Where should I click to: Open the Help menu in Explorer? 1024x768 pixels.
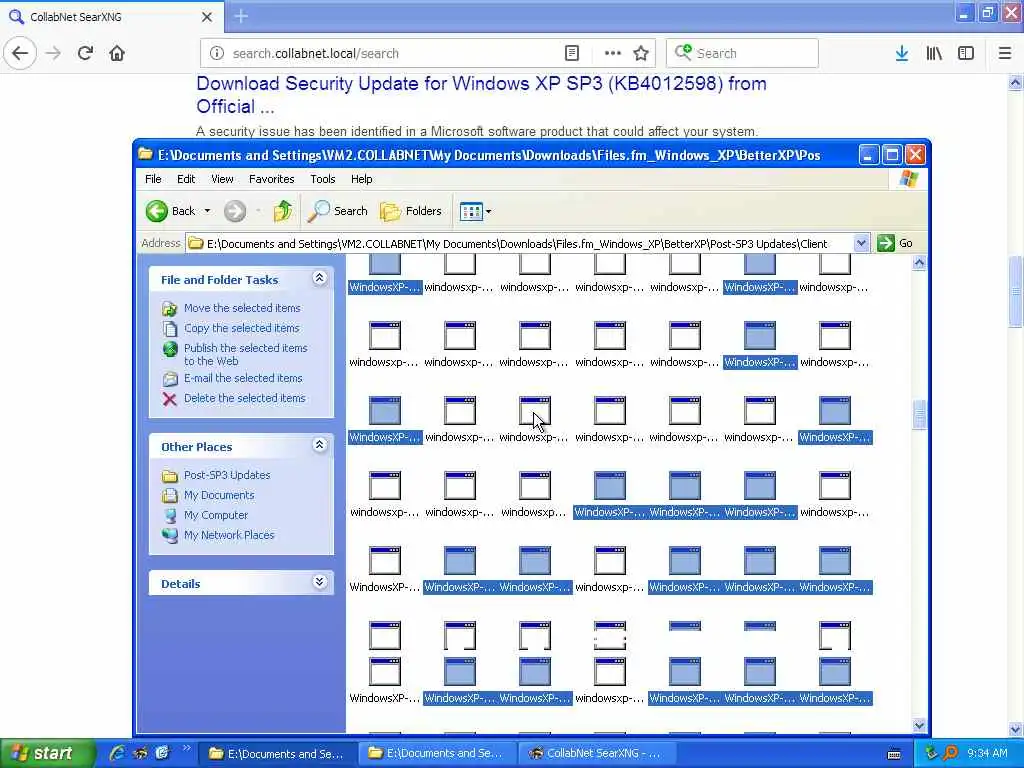tap(361, 179)
